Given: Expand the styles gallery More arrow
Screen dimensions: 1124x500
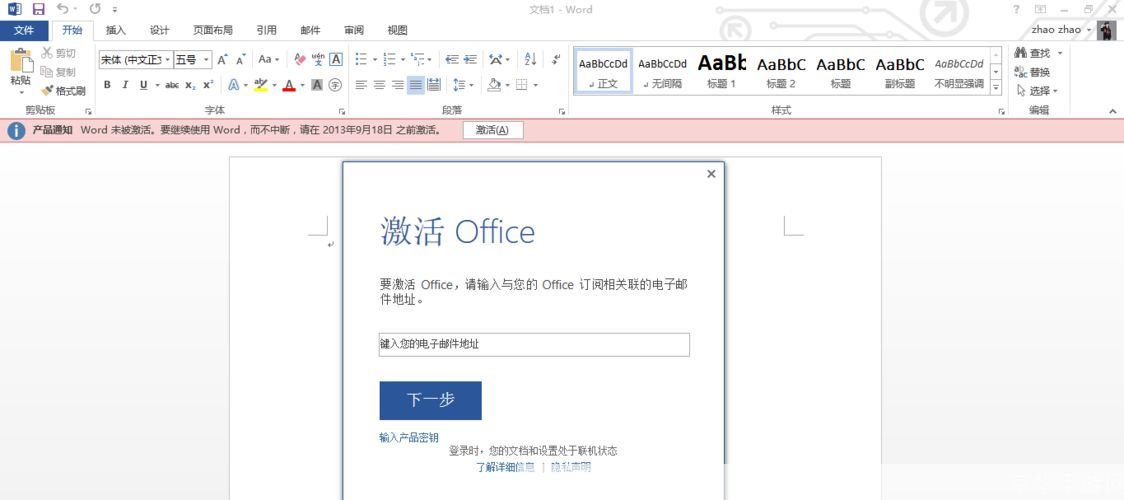Looking at the screenshot, I should tap(996, 87).
